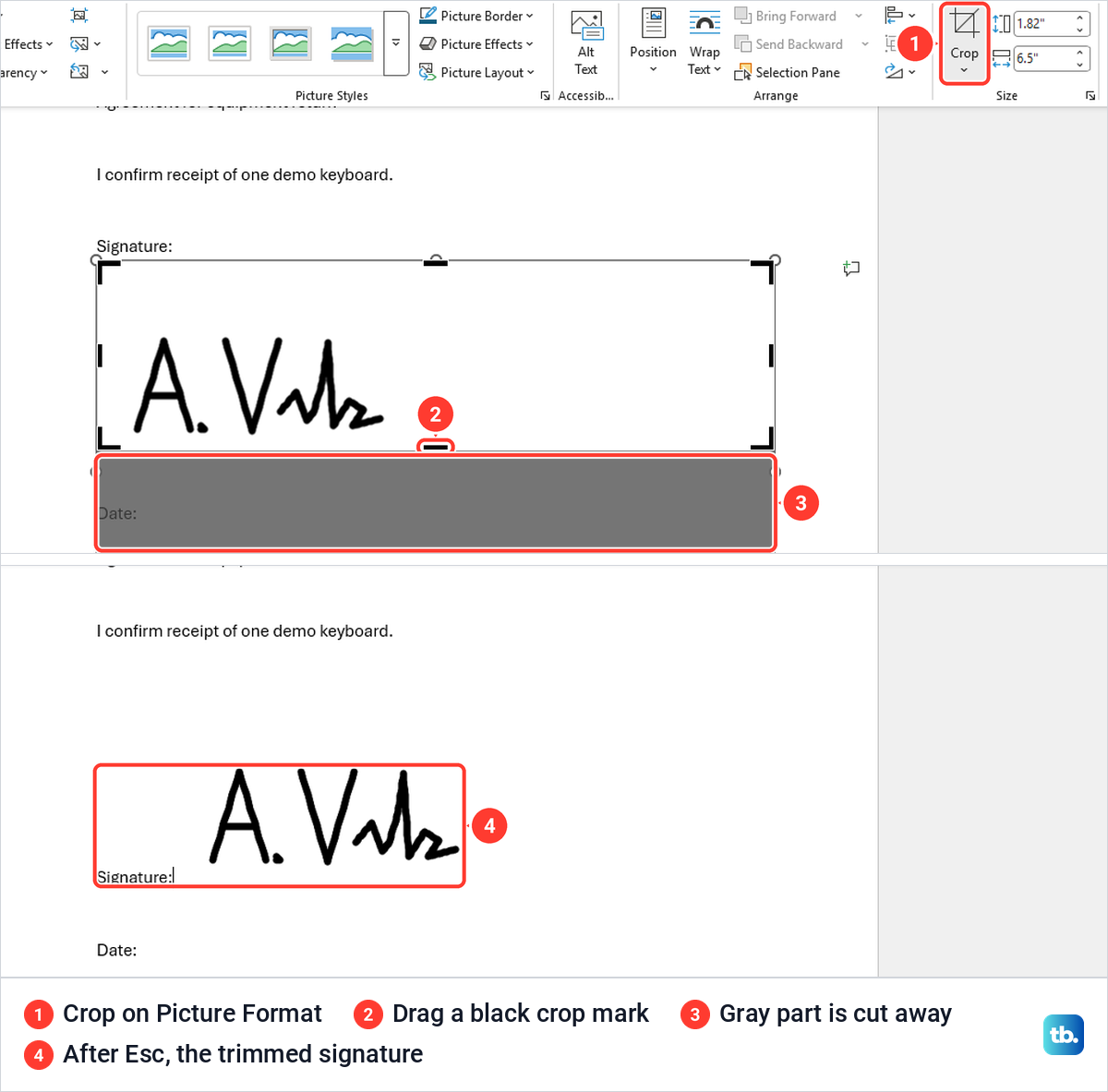Click the right-middle black crop handle
This screenshot has height=1092, width=1108.
click(771, 355)
